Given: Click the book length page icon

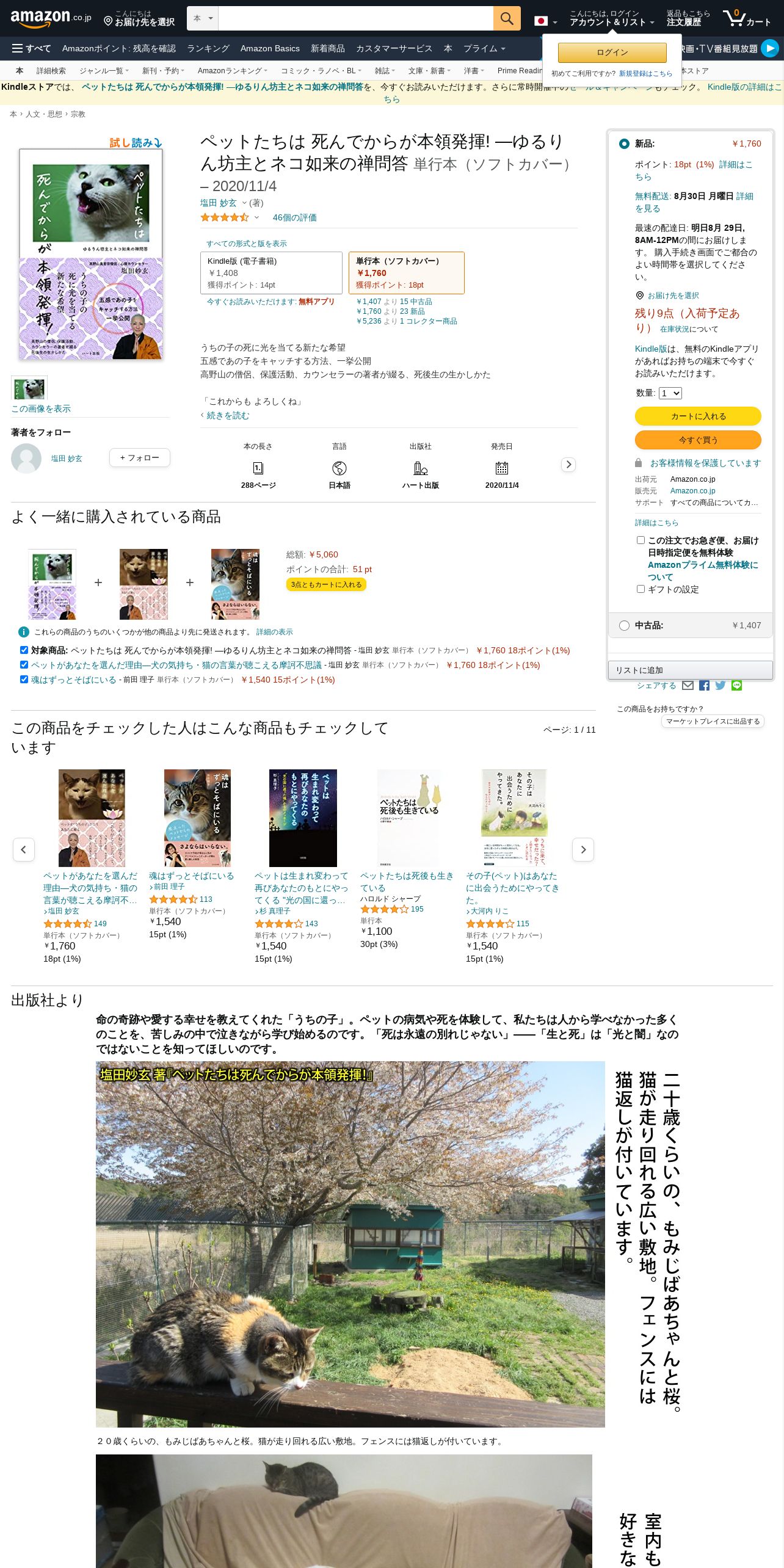Looking at the screenshot, I should (x=258, y=468).
